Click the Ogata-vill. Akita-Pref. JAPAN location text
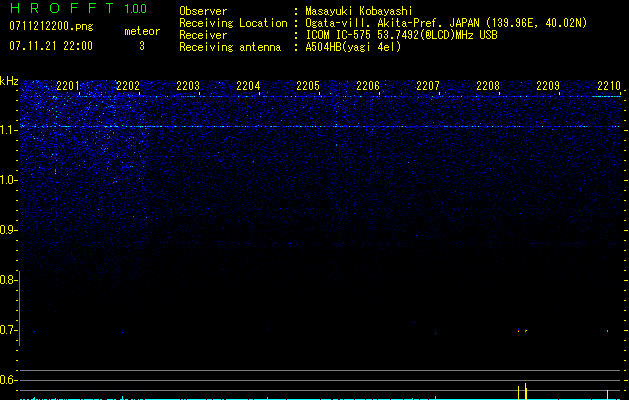Screen dimensions: 629x400 click(x=446, y=23)
